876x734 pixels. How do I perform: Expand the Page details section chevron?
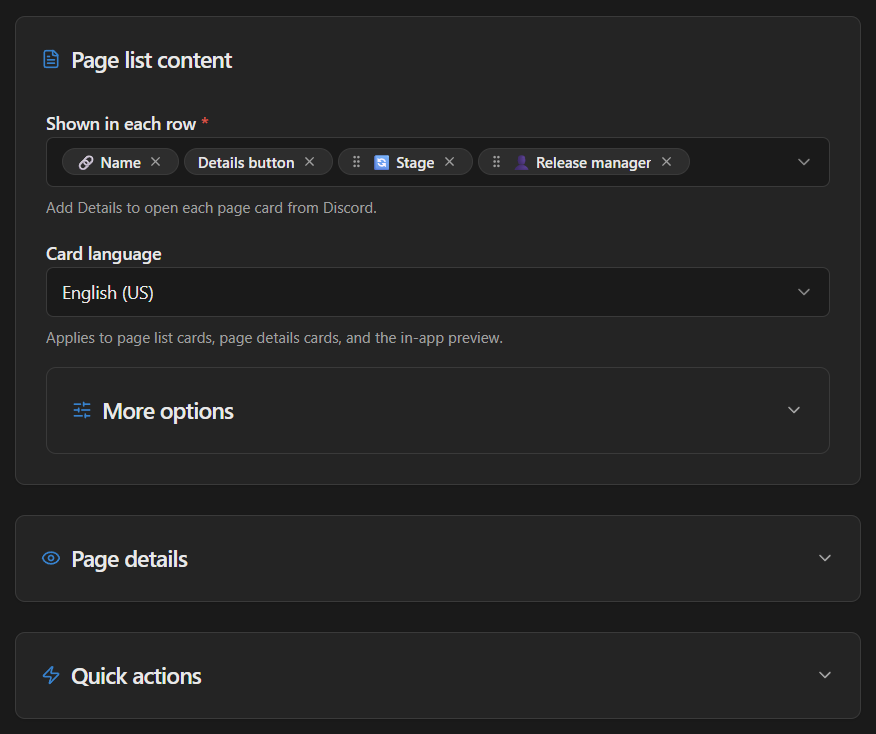click(825, 558)
